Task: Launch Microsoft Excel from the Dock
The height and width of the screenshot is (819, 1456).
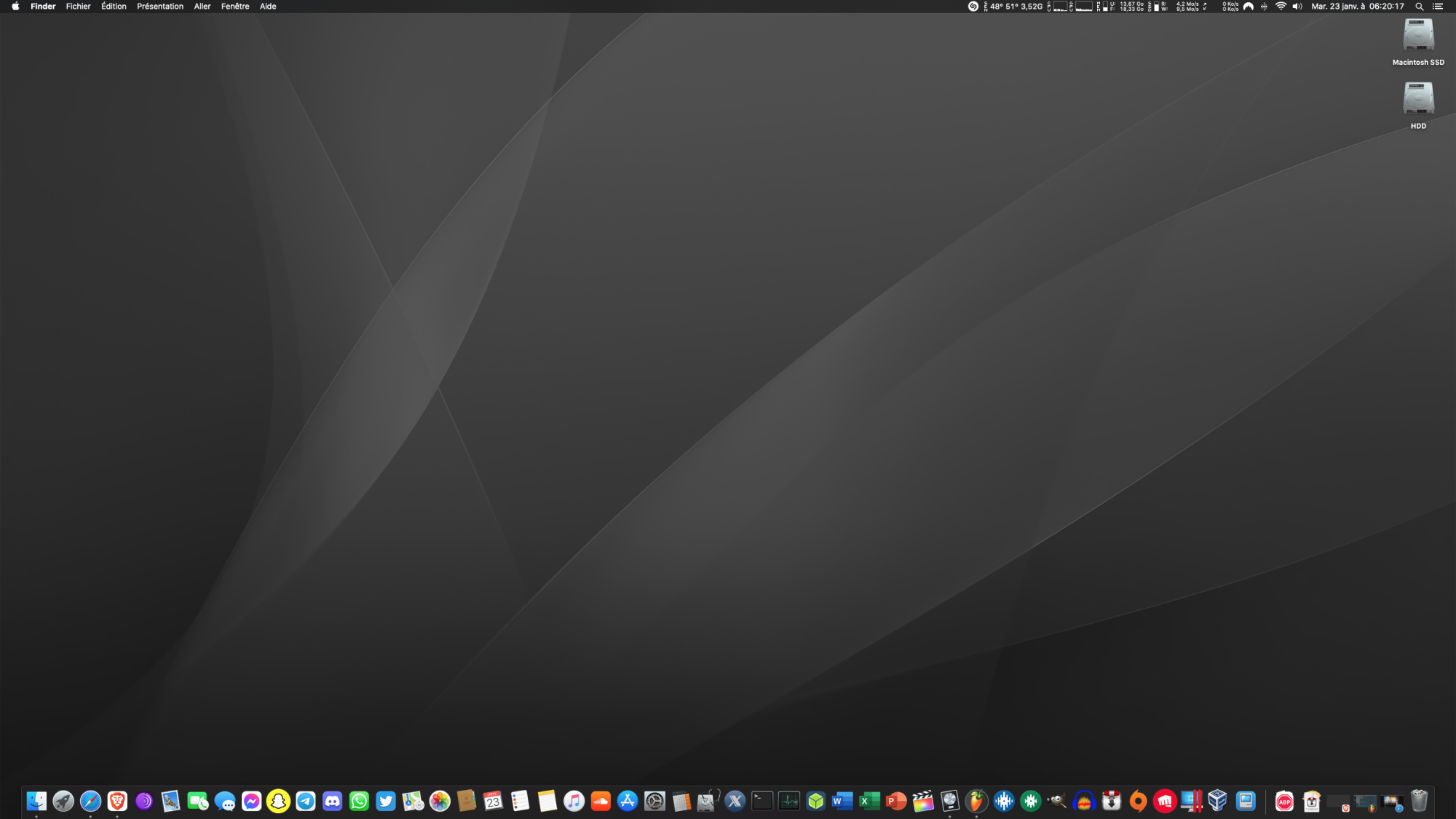Action: (x=869, y=802)
